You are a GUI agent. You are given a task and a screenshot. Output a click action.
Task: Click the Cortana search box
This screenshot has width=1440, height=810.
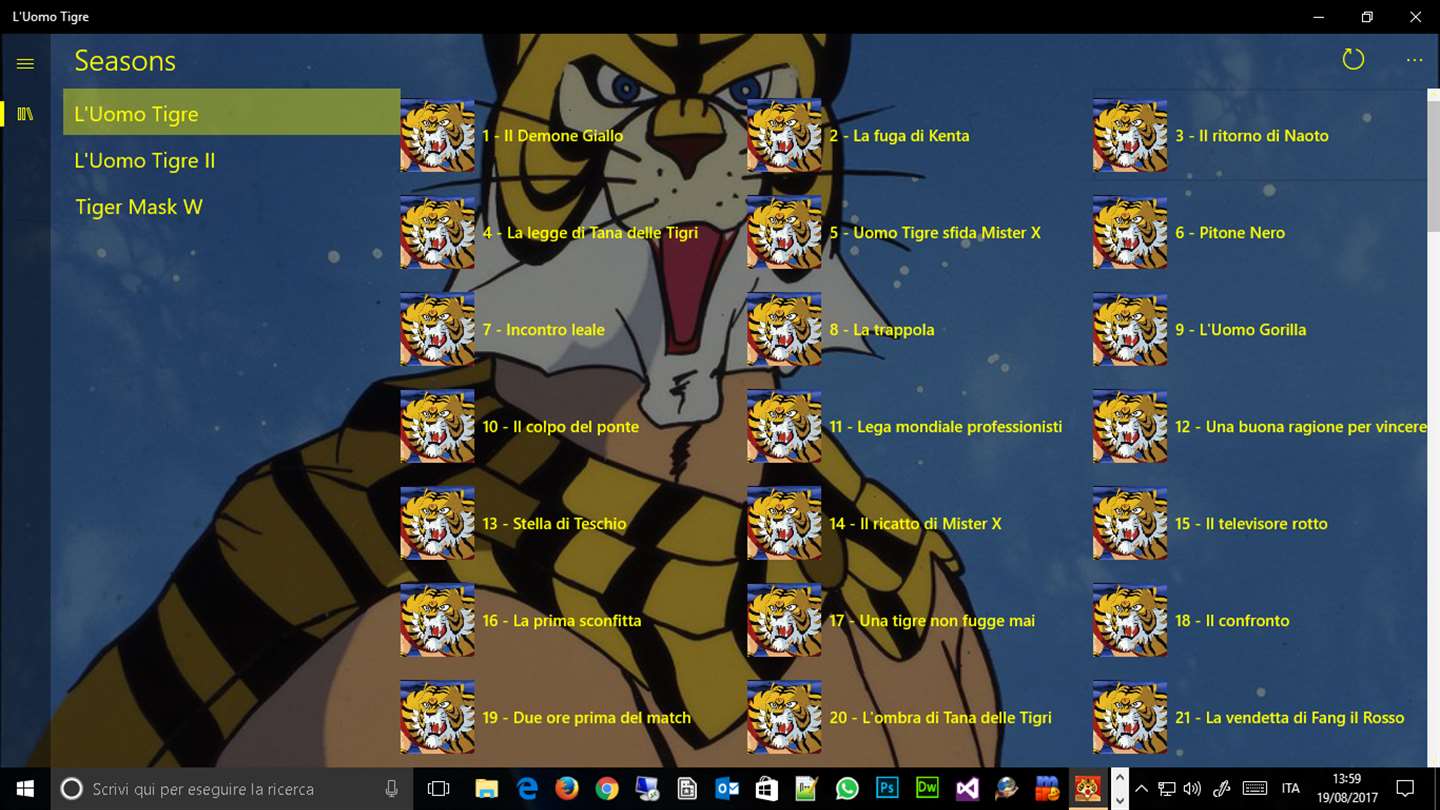(x=231, y=789)
